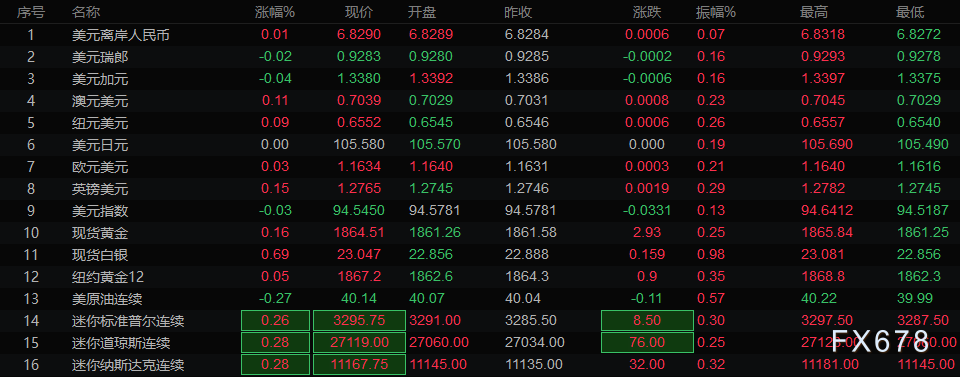960x377 pixels.
Task: Click gold change value 2.93
Action: 647,233
